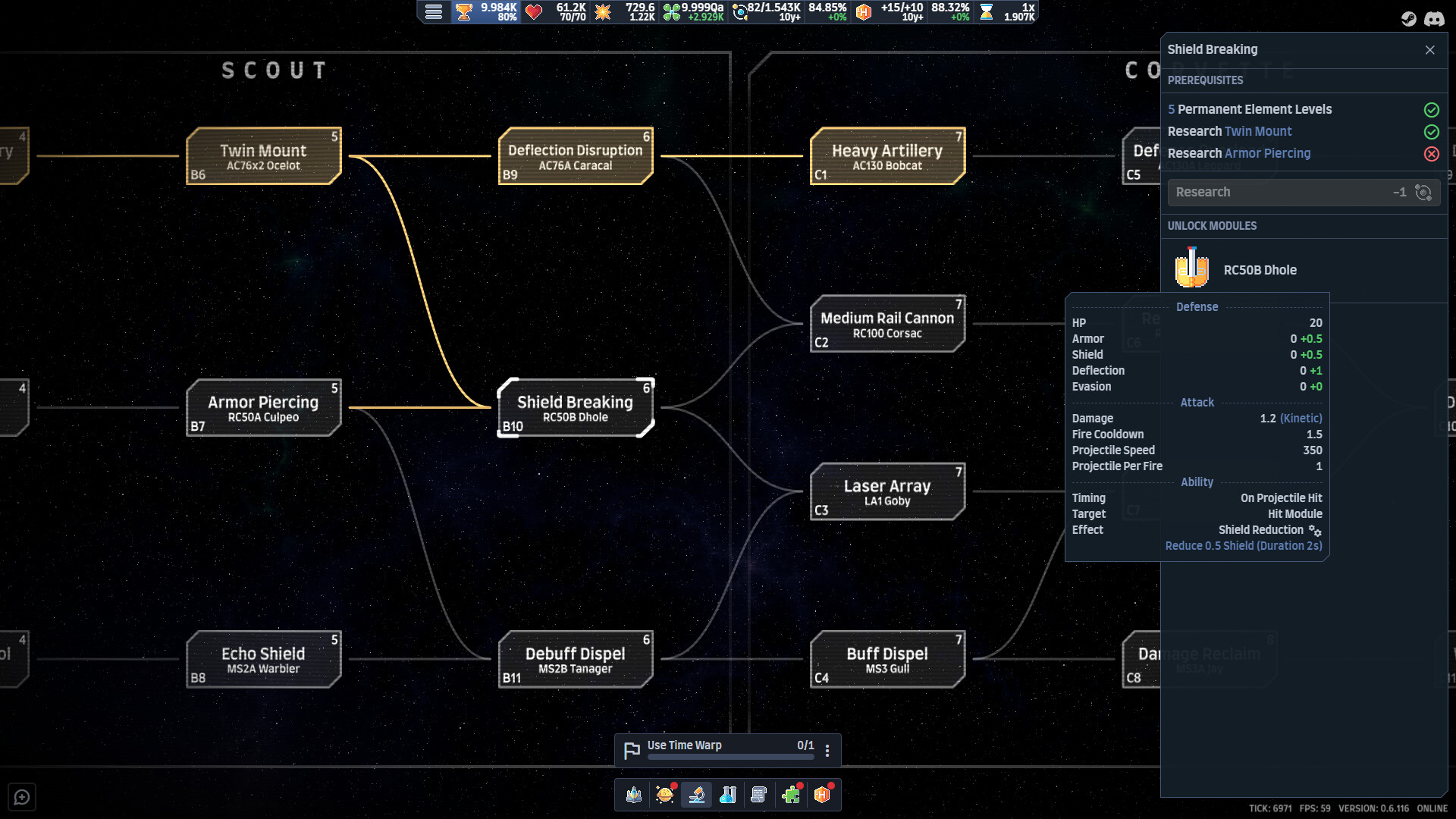
Task: Select the flask laboratory icon in bottom toolbar
Action: click(x=729, y=795)
